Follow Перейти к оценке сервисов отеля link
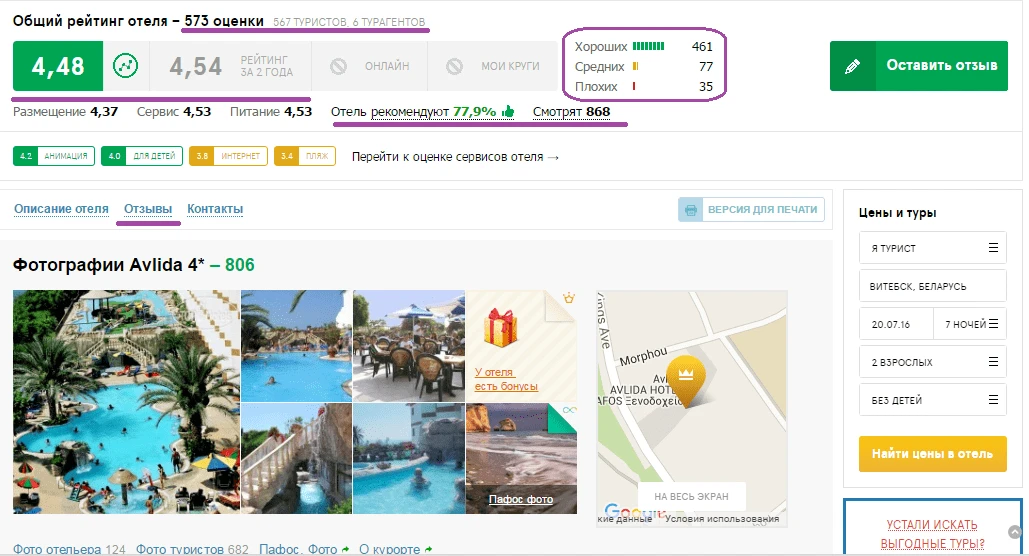 [x=455, y=157]
